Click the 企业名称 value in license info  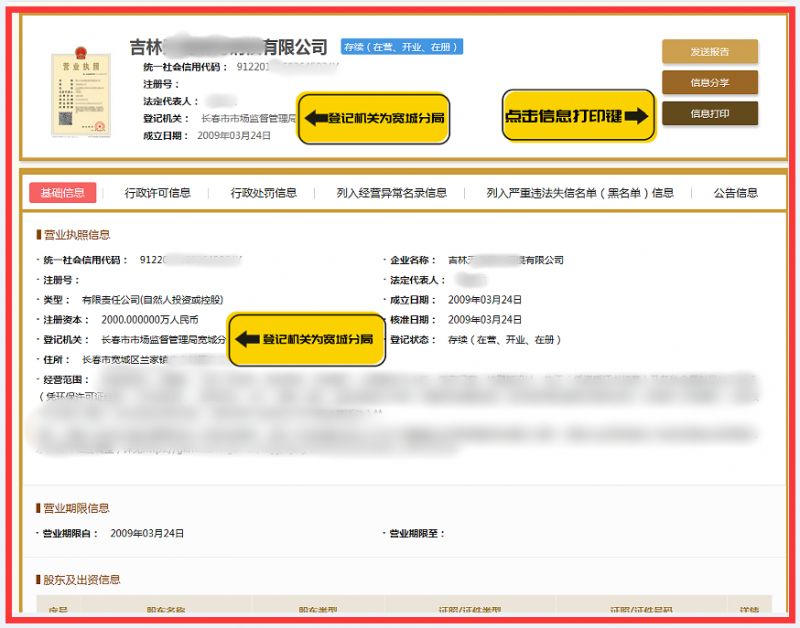coord(506,260)
